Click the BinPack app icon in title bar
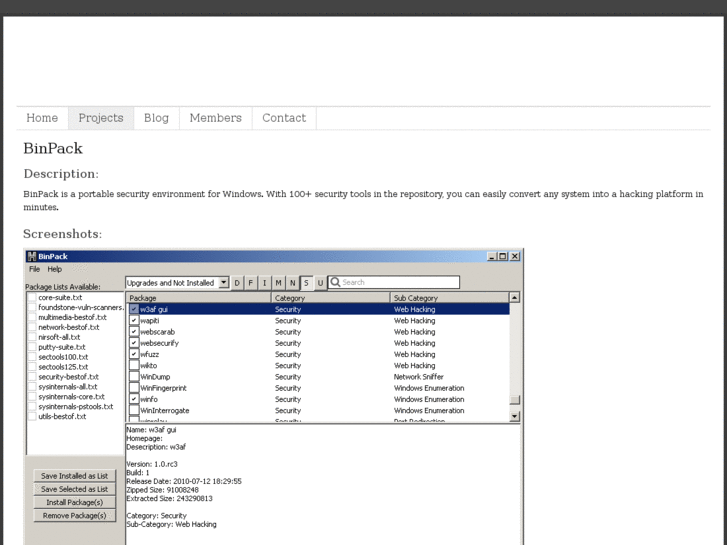The image size is (727, 545). [32, 256]
